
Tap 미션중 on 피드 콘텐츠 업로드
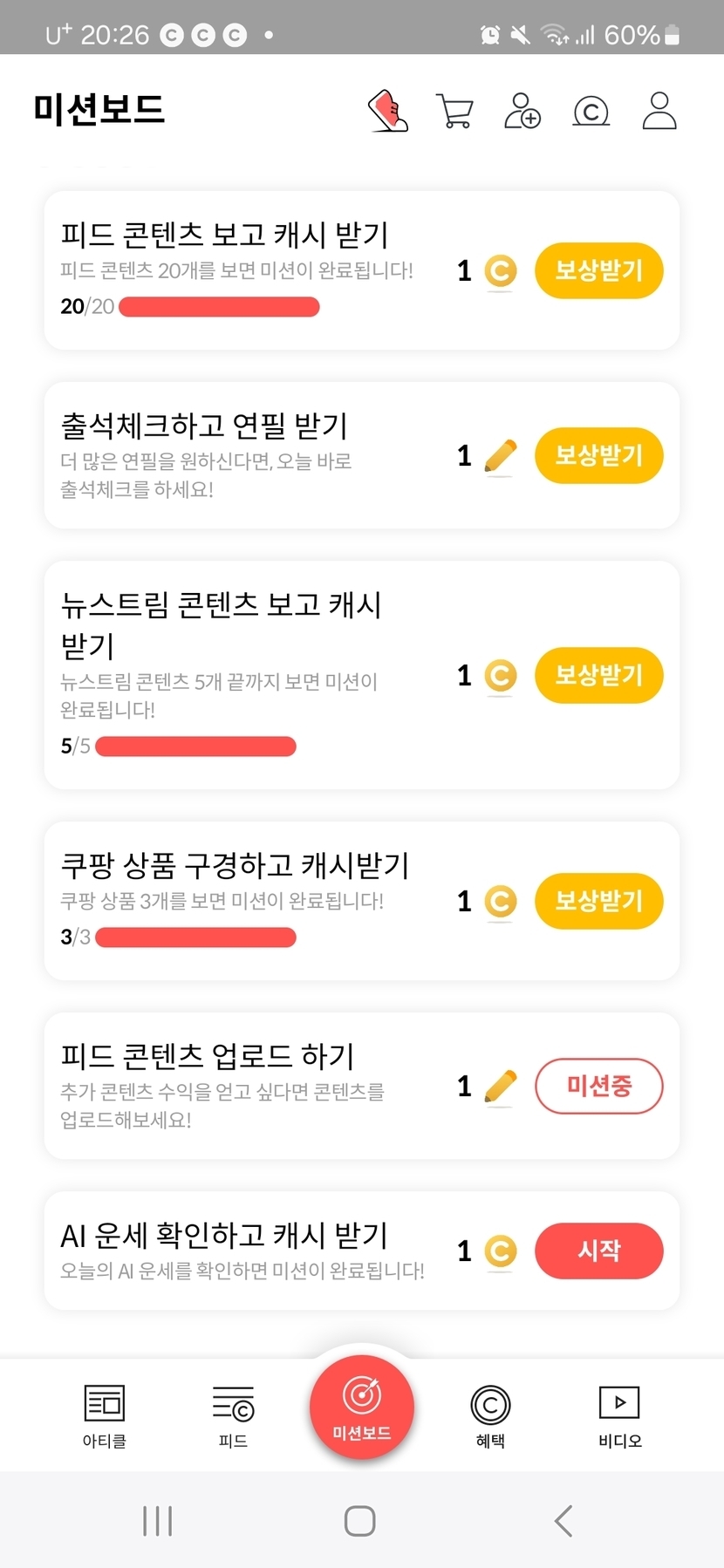point(598,1086)
